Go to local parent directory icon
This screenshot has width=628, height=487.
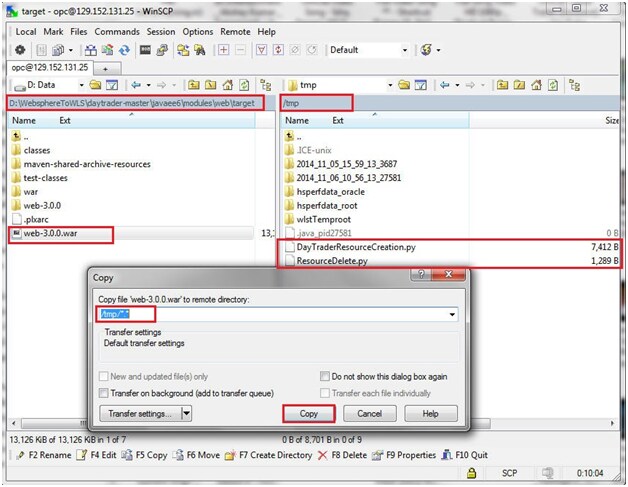pos(194,85)
